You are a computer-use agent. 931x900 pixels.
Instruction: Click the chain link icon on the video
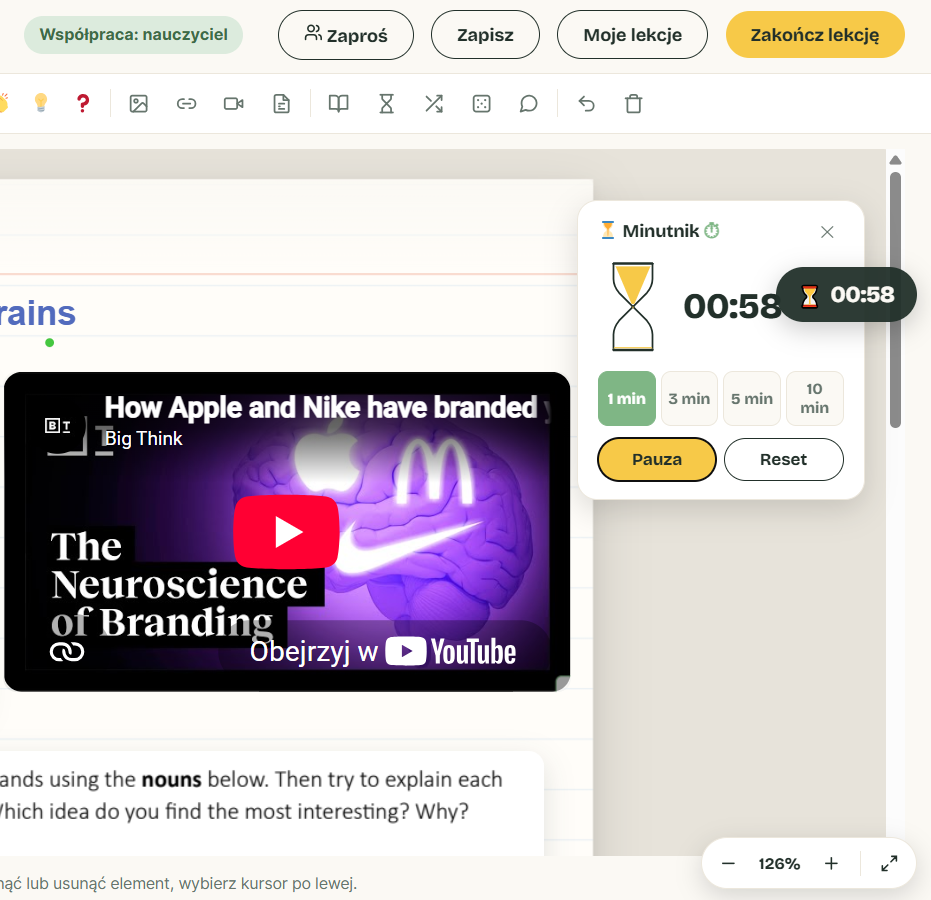[x=66, y=652]
